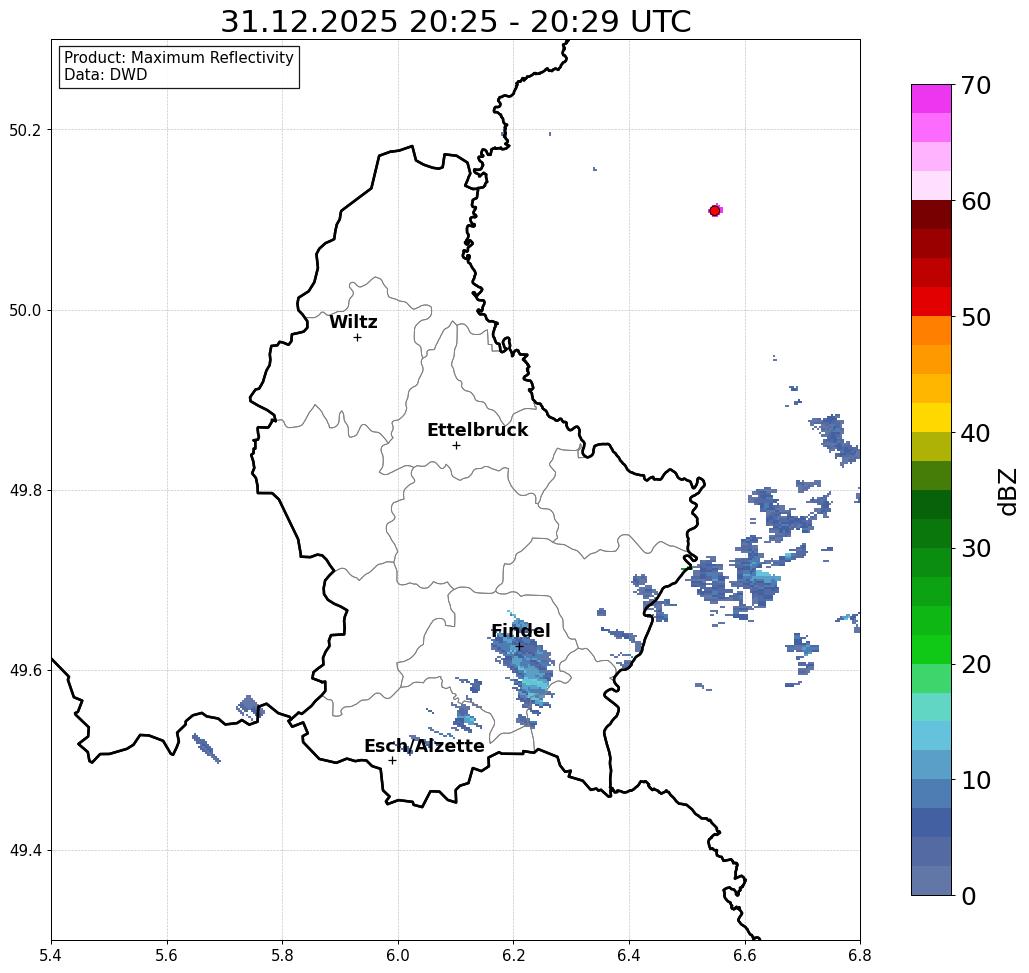
Task: Click the Ettelbruck city label
Action: [x=477, y=430]
